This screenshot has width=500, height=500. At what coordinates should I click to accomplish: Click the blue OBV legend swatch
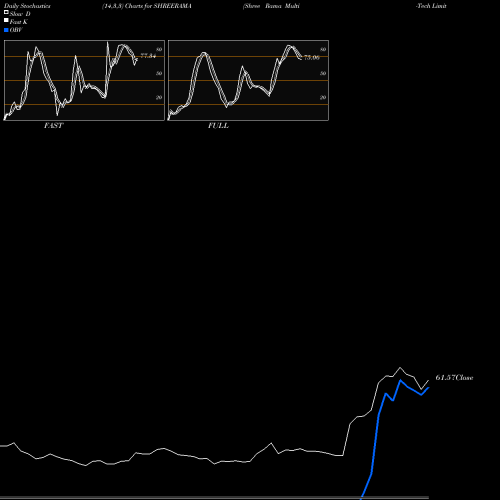[x=6, y=30]
